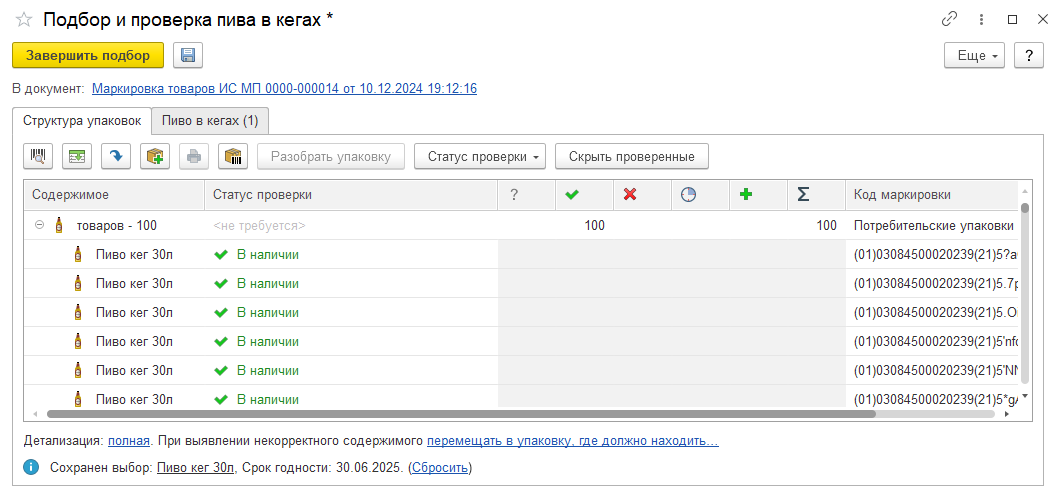
Task: Select 'Пиво кег 30л' in row with code 5'nf
Action: tap(134, 342)
